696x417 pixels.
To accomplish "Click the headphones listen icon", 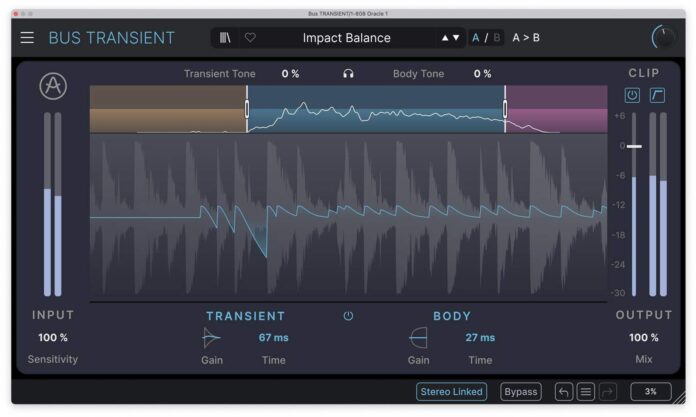I will [348, 74].
